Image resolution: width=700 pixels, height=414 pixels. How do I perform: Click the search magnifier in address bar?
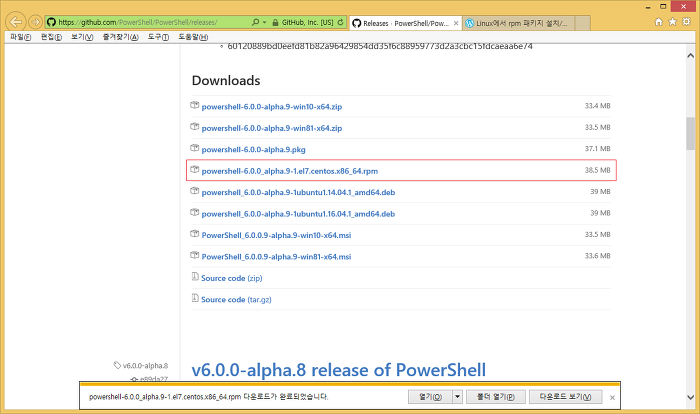pos(255,22)
